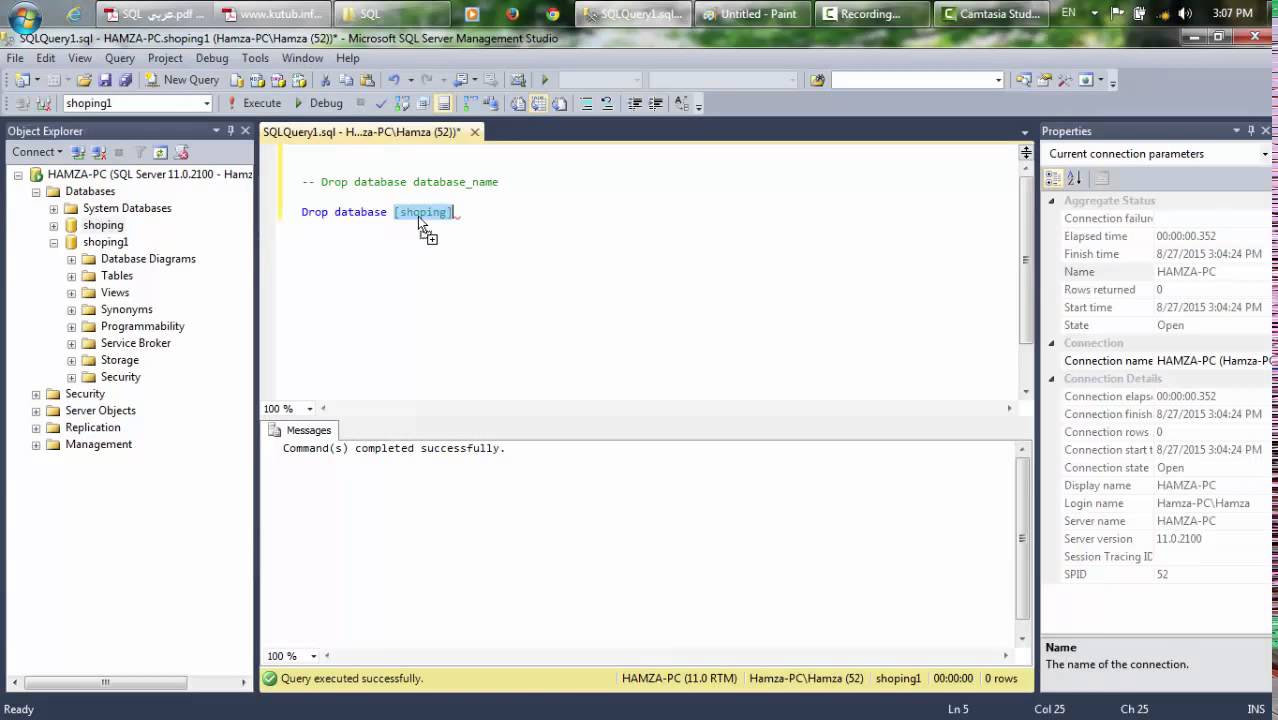
Task: Click the Categorized view icon in Properties
Action: pyautogui.click(x=1053, y=178)
